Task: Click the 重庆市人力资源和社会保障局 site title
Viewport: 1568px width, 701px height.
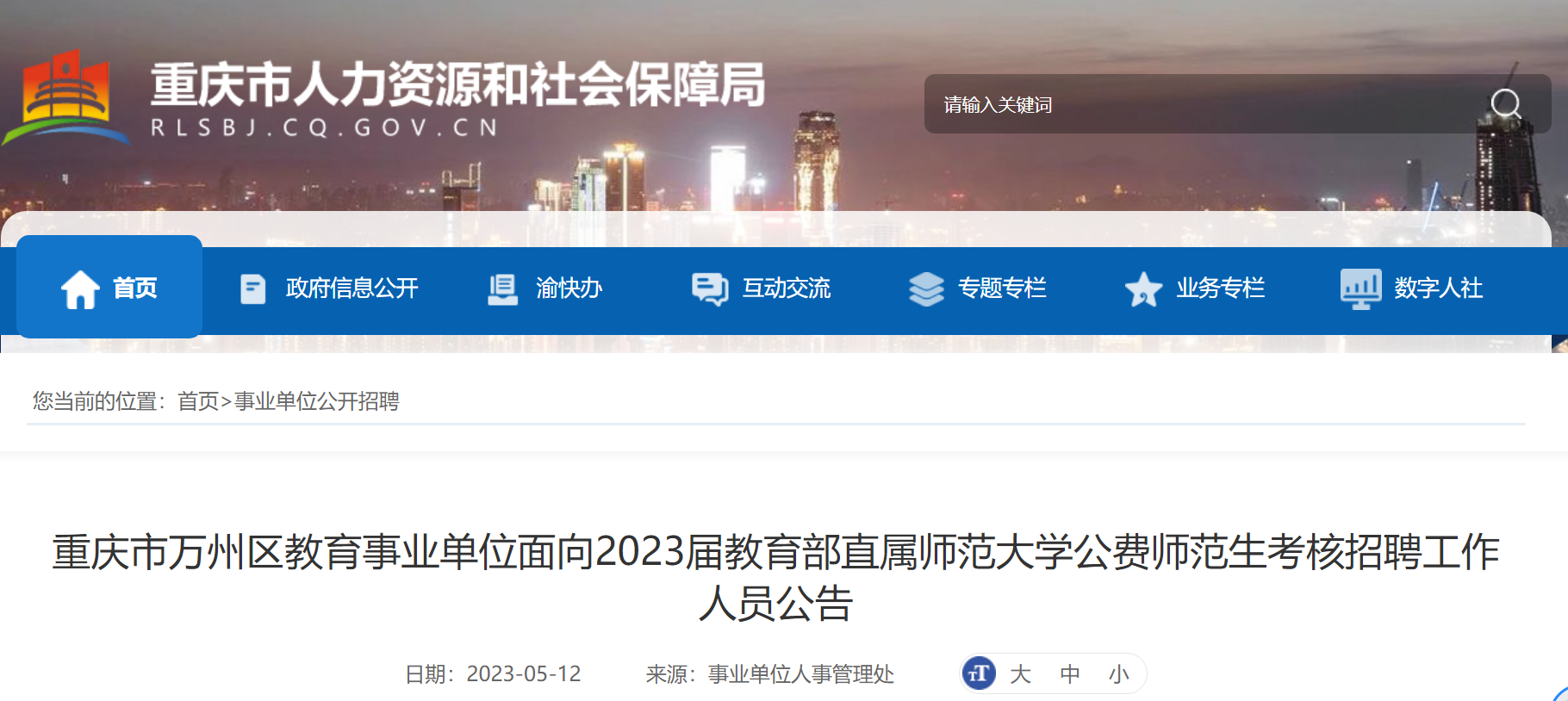Action: tap(458, 84)
